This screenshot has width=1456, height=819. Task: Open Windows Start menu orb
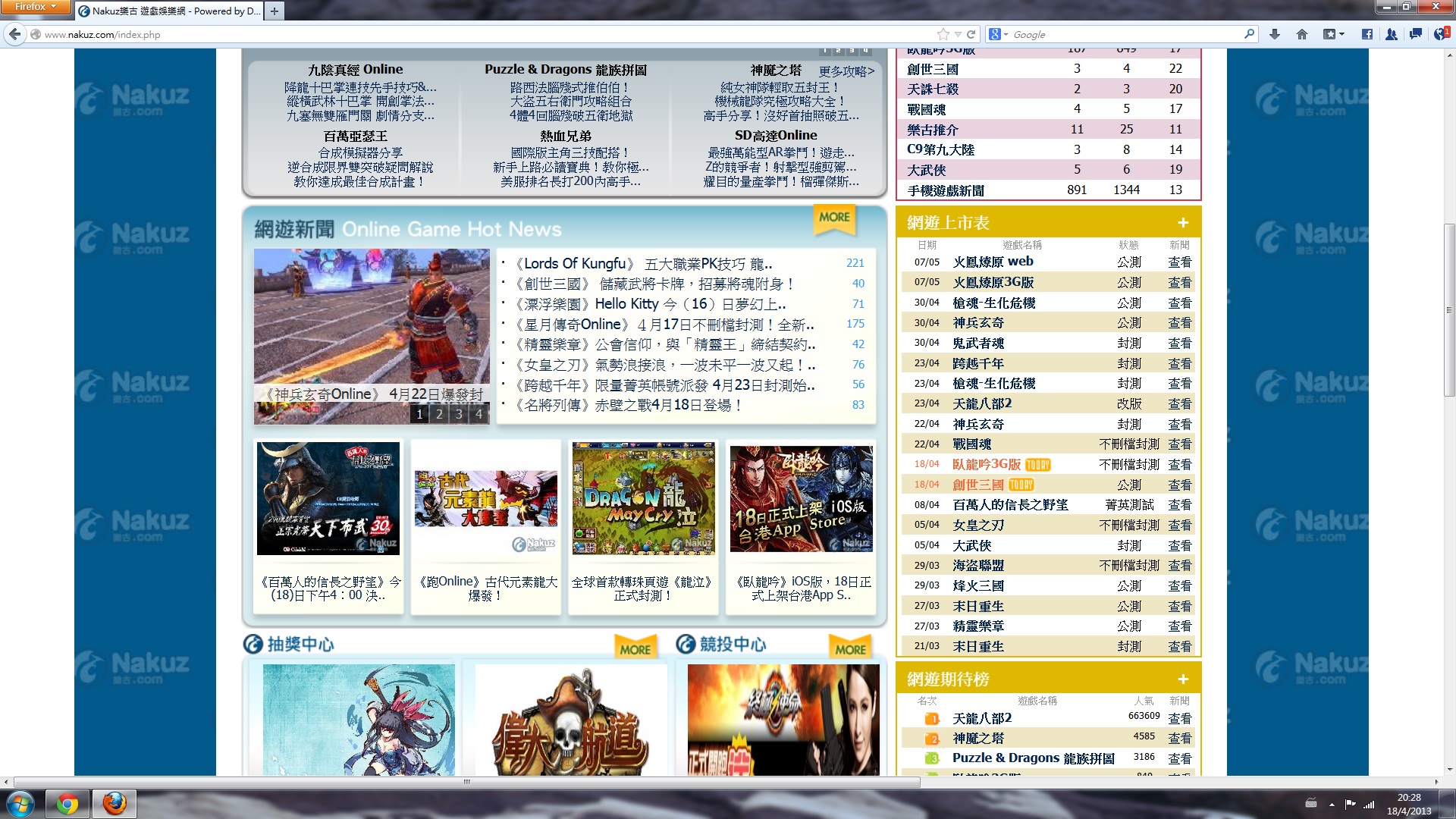[x=20, y=803]
